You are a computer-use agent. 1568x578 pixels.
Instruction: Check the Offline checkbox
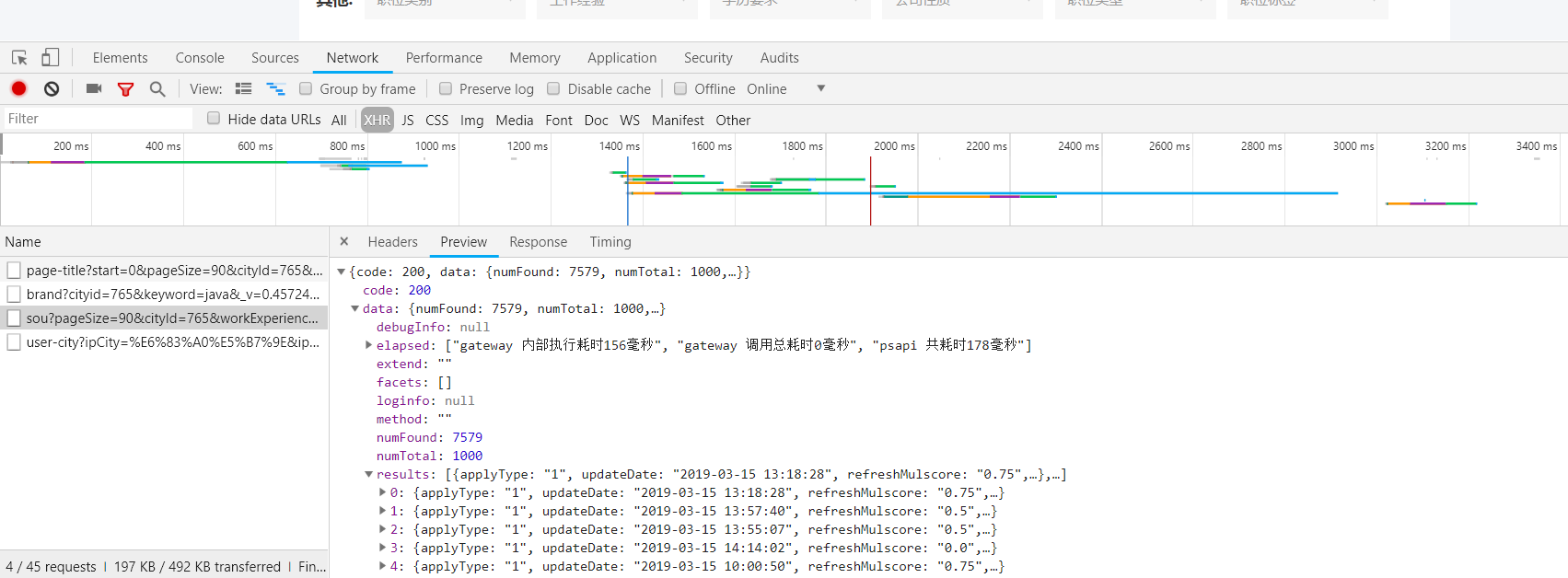(680, 88)
